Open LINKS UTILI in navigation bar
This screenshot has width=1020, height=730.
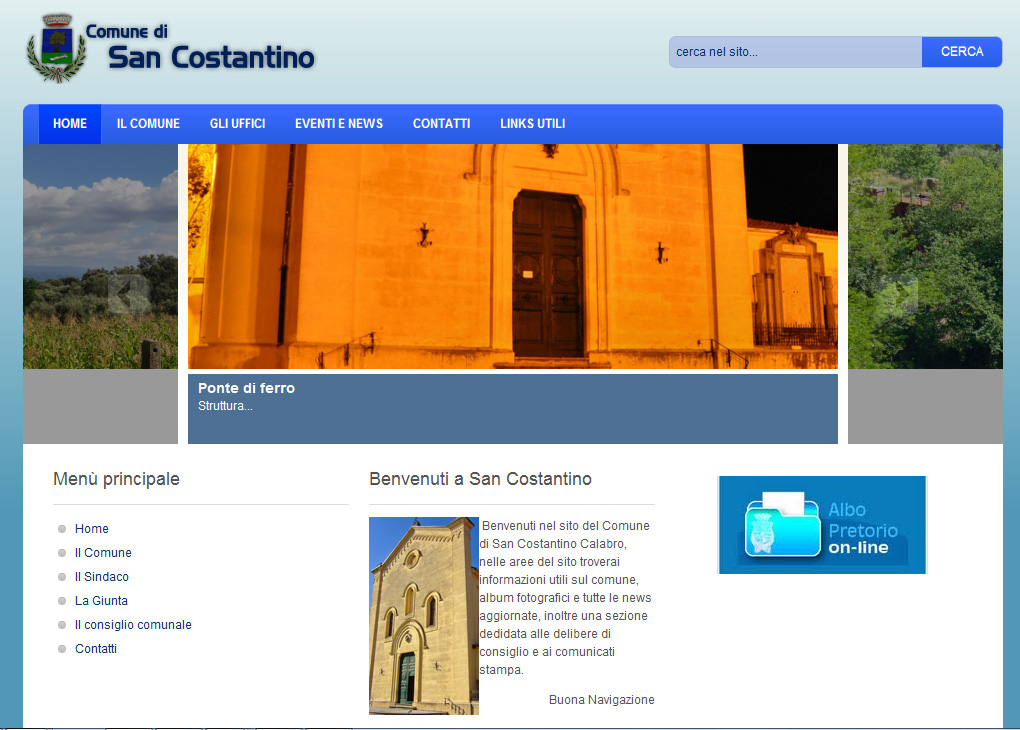pos(532,124)
